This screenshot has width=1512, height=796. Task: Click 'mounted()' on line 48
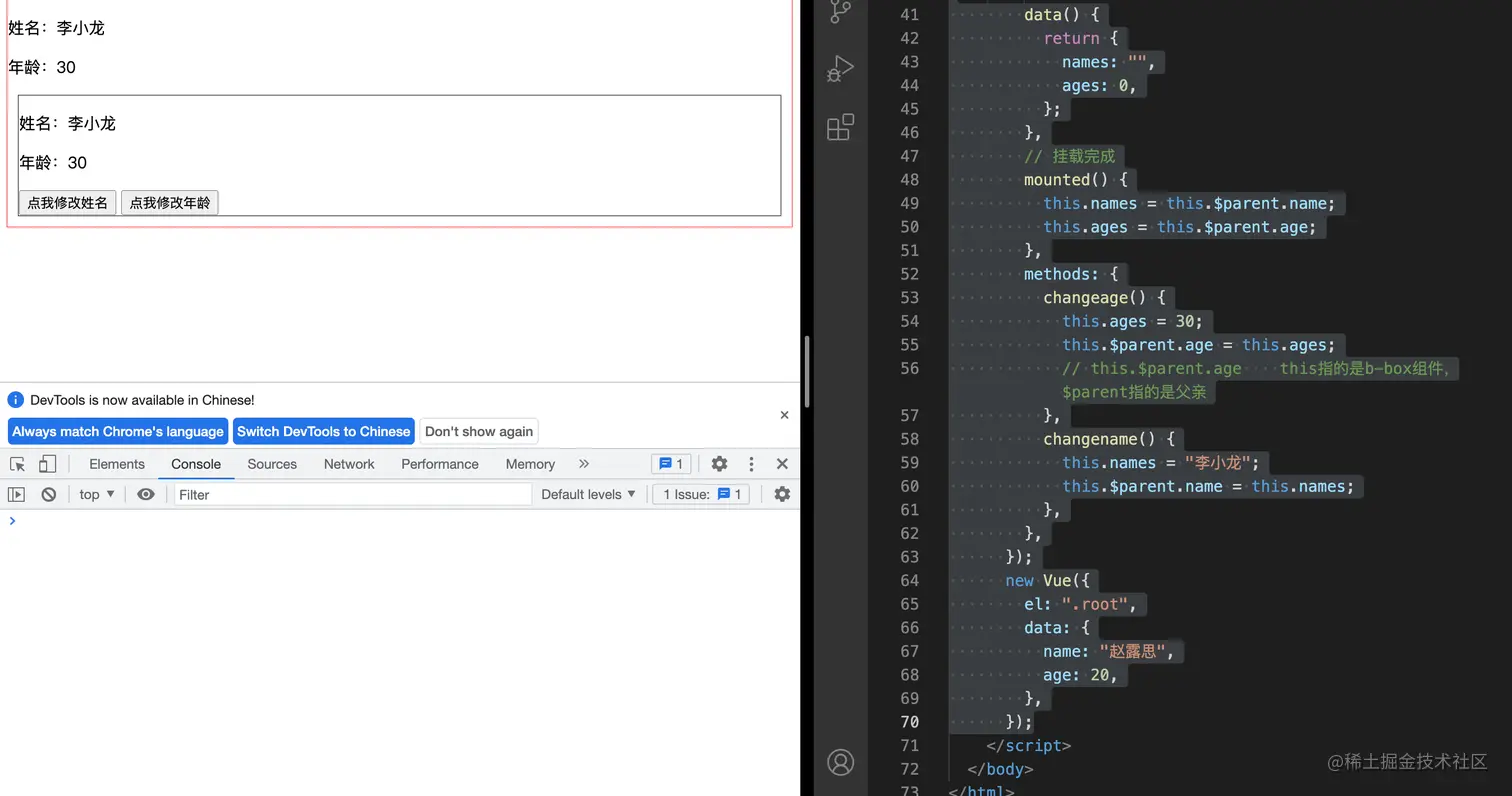point(1066,180)
